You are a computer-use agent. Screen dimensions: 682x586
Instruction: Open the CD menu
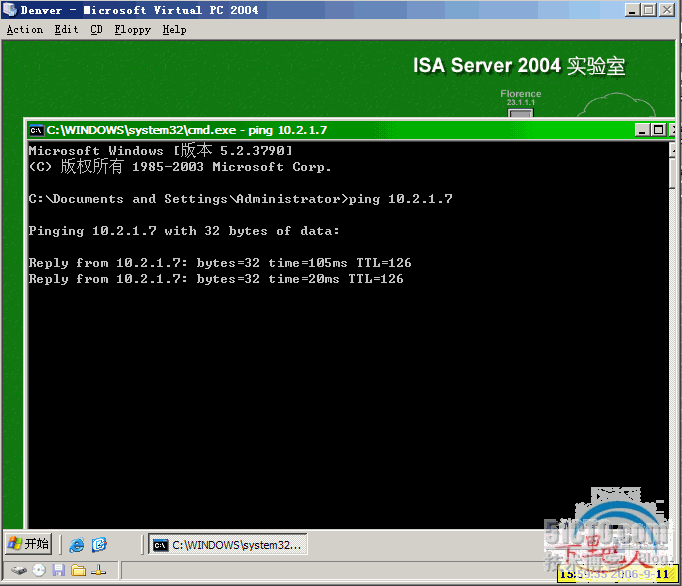coord(97,30)
